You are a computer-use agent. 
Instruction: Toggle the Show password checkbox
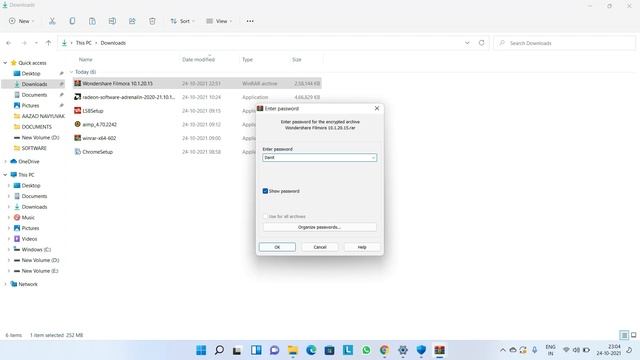265,191
